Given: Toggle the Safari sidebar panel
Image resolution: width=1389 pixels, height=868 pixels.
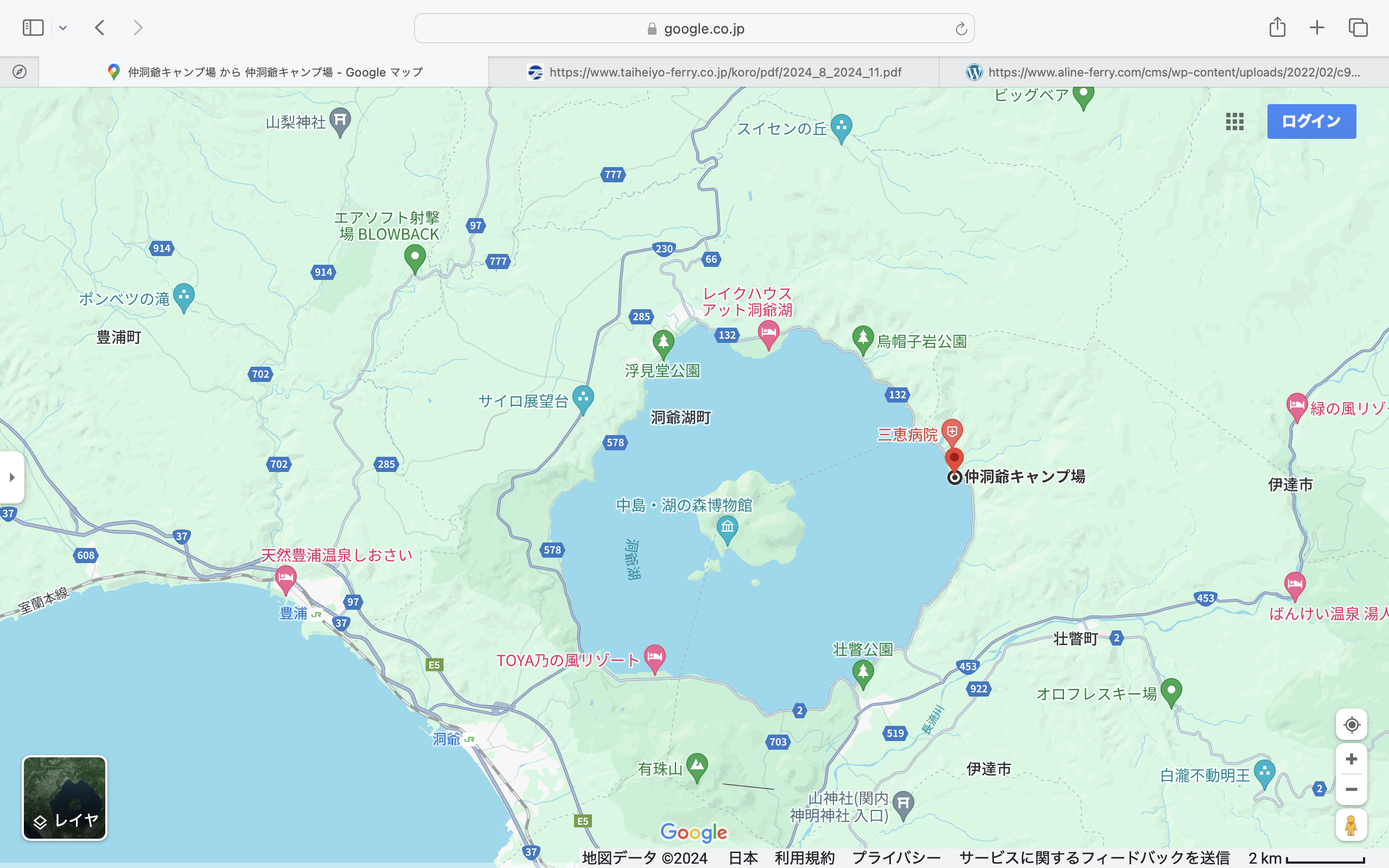Looking at the screenshot, I should point(33,28).
